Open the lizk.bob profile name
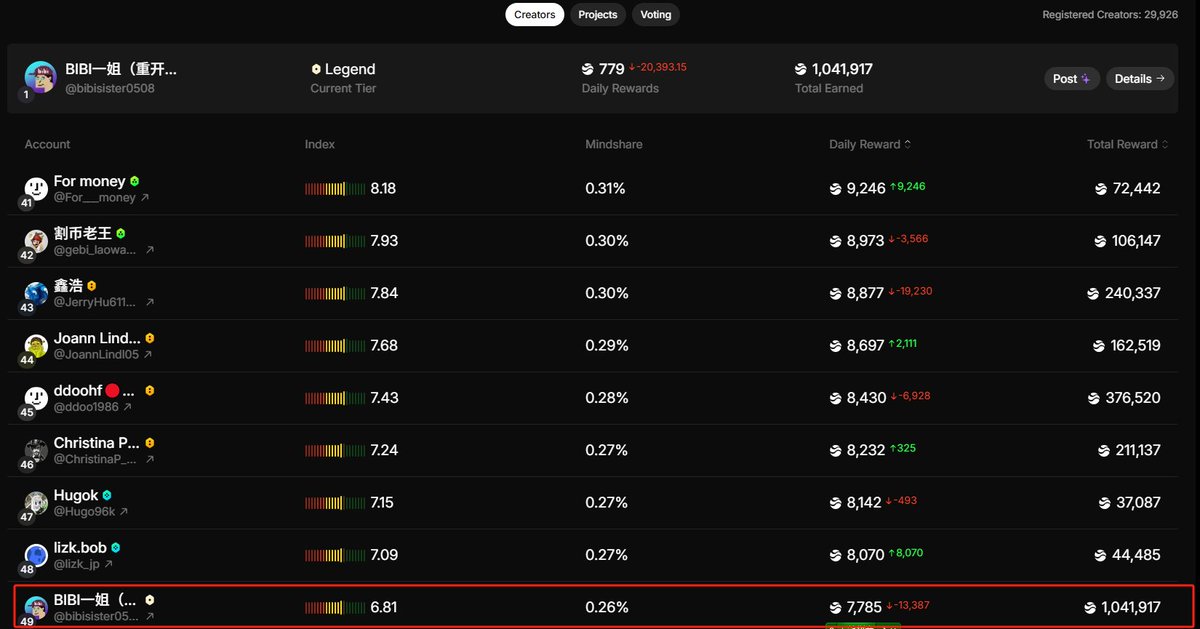 pyautogui.click(x=80, y=548)
